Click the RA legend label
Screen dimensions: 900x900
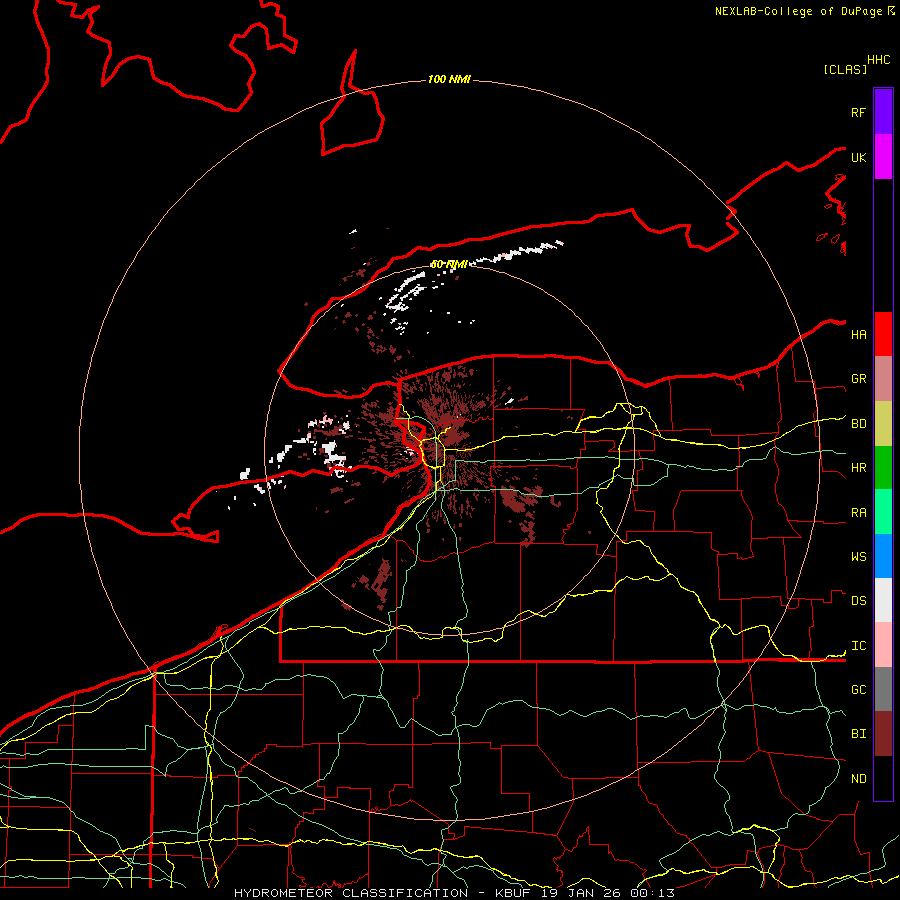(x=859, y=513)
